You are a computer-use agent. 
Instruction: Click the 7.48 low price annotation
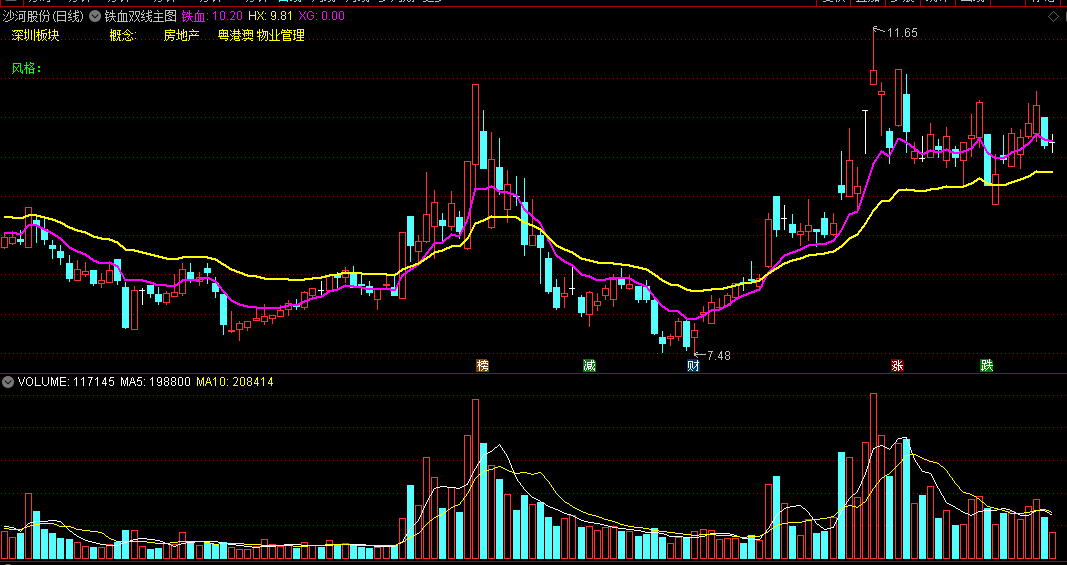click(x=719, y=355)
